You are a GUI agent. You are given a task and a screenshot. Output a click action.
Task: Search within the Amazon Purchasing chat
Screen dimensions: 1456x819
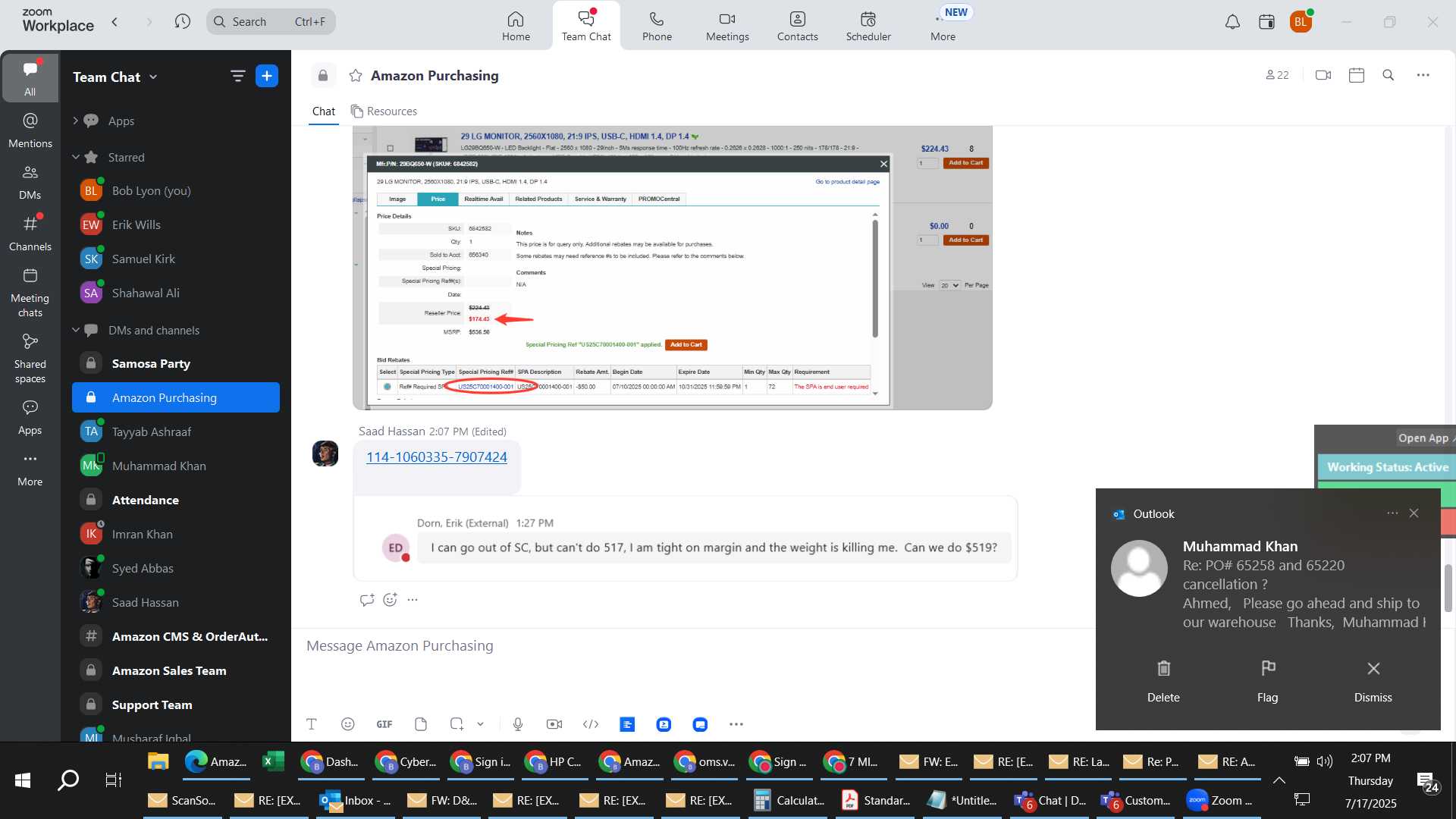click(1389, 75)
